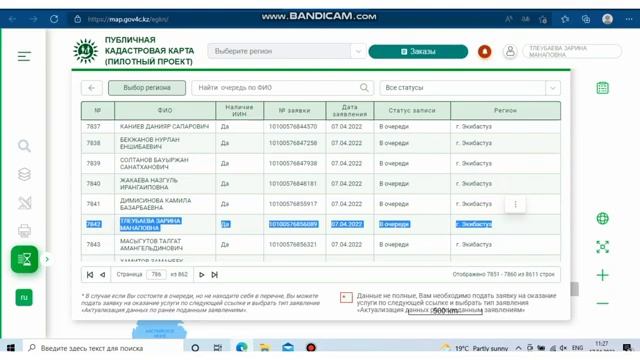Select row 7841 Димисинова Камила
Image resolution: width=640 pixels, height=360 pixels.
tap(321, 204)
